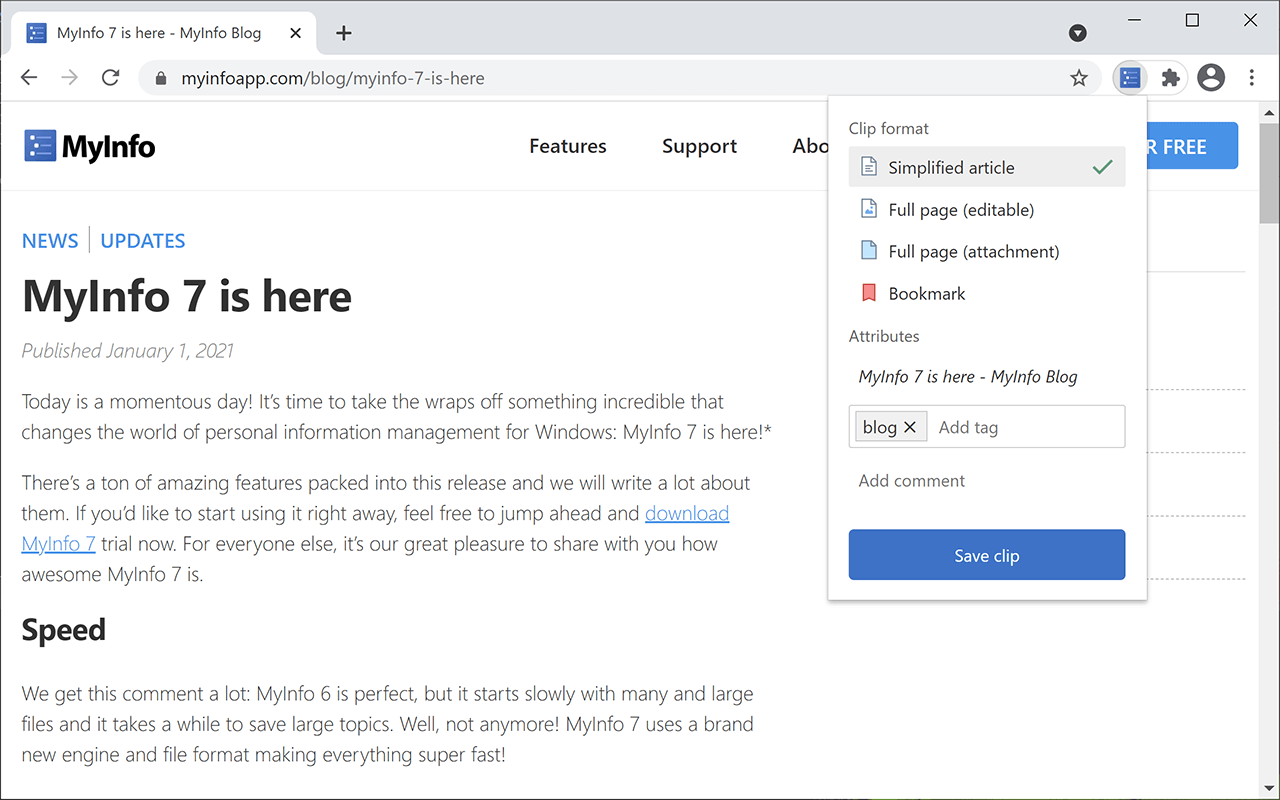
Task: Open the UPDATES category link
Action: [x=143, y=241]
